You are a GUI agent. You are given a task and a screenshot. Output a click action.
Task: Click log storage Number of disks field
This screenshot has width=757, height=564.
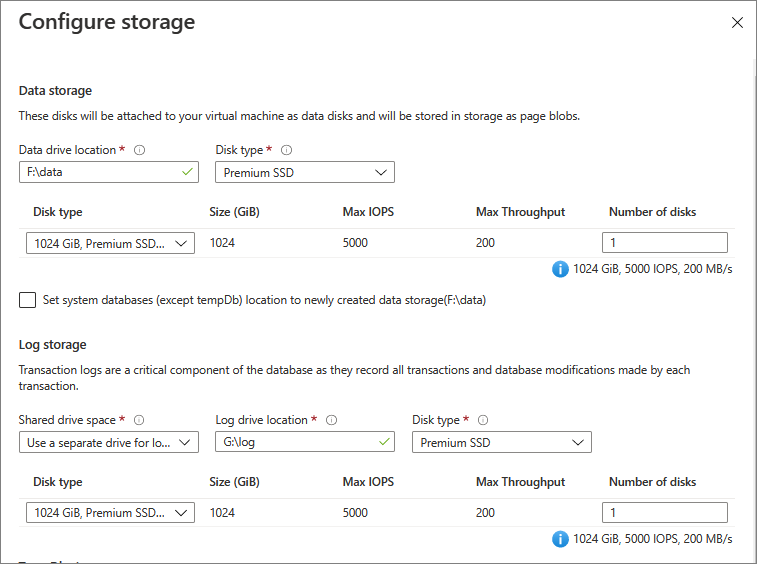(664, 512)
